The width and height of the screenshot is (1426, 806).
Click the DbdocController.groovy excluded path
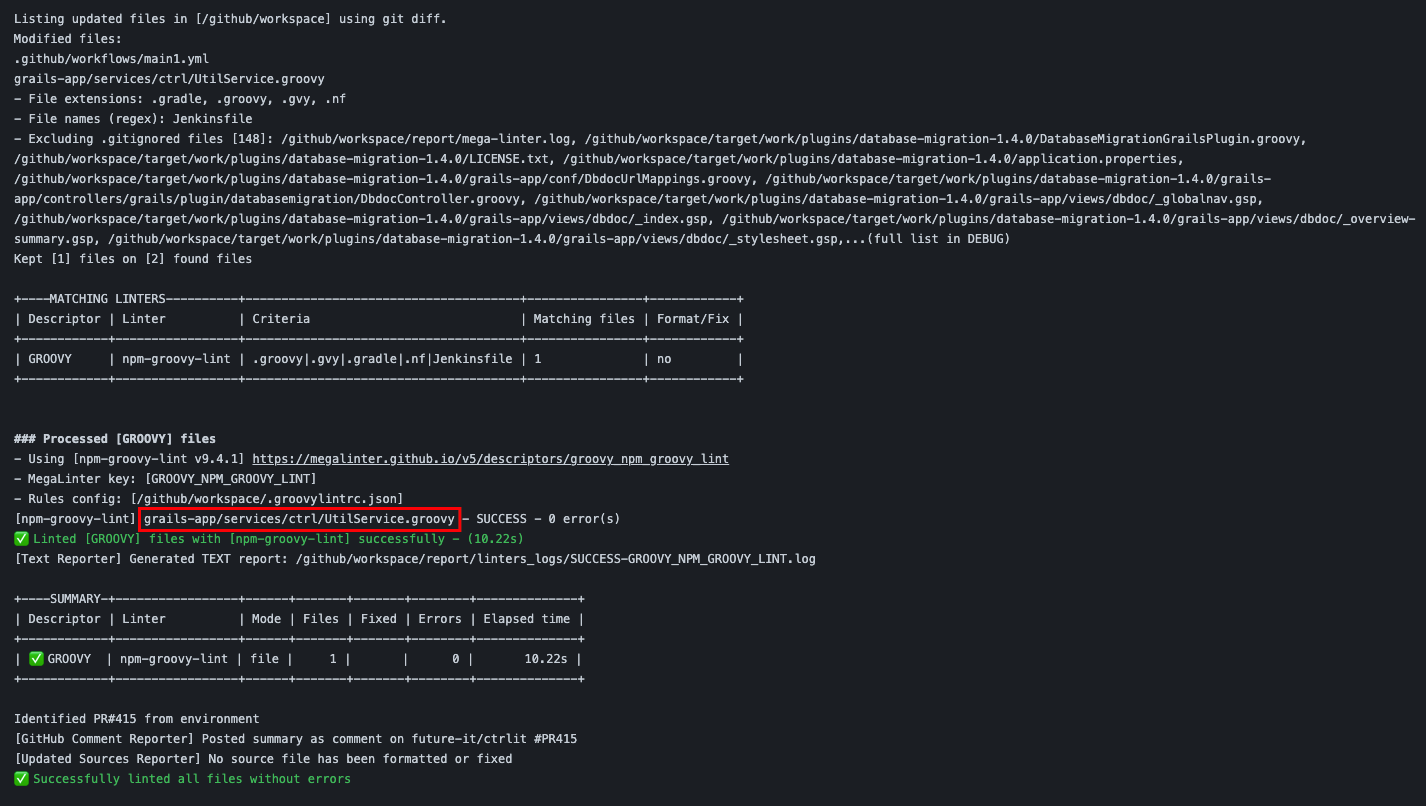click(x=300, y=198)
